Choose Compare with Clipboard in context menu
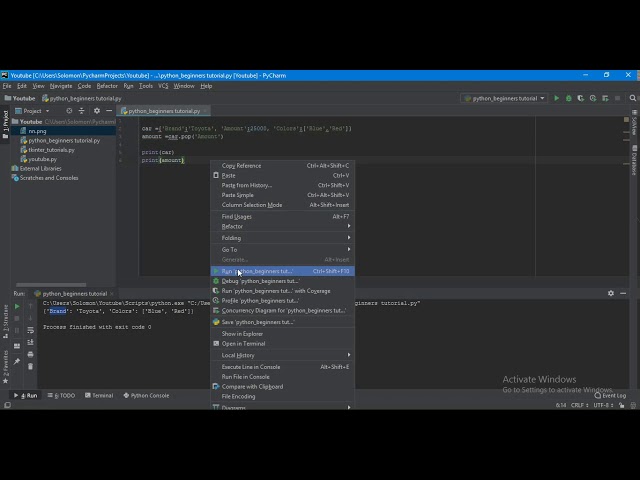 (x=282, y=387)
